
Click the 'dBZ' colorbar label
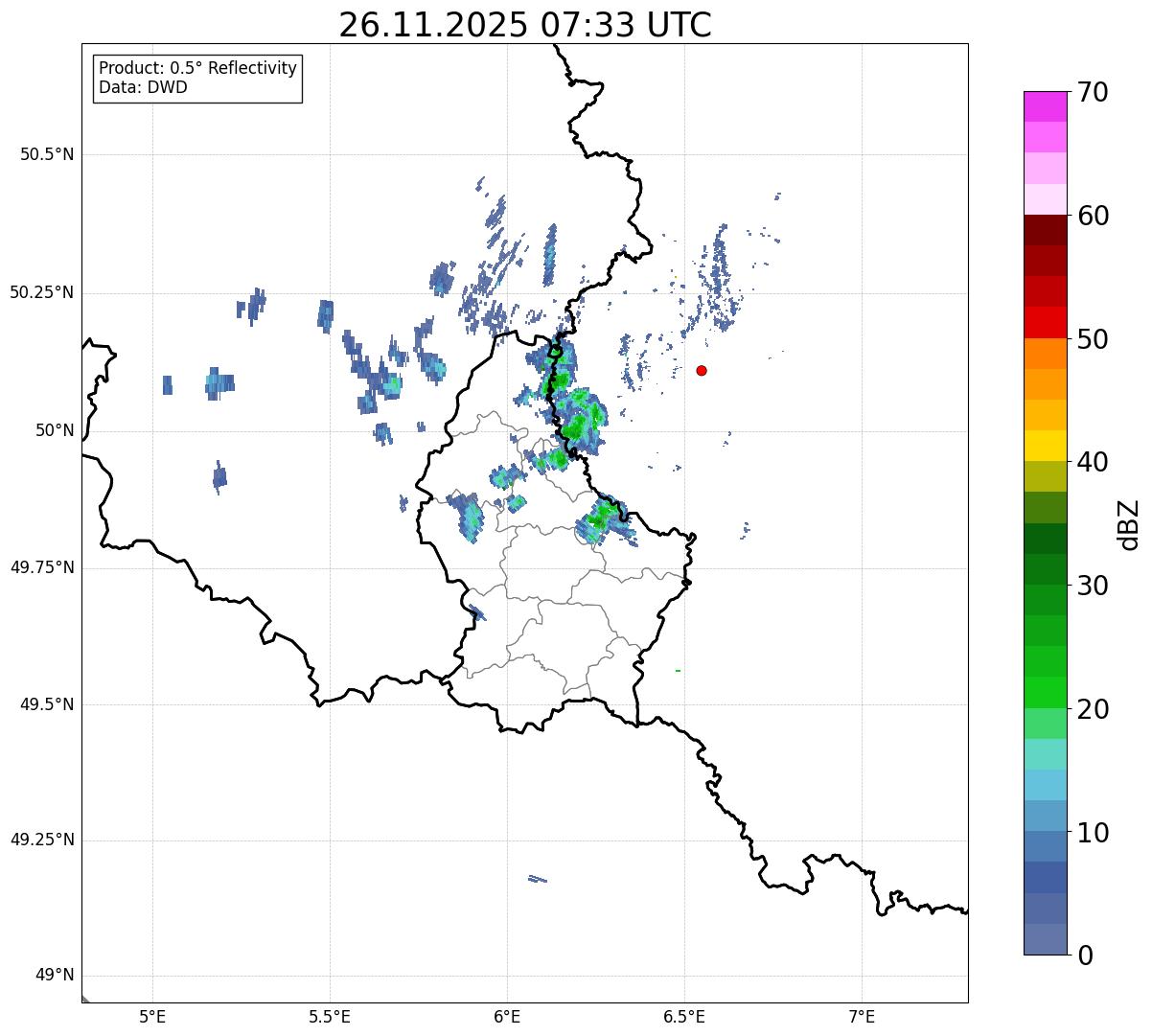point(1128,523)
